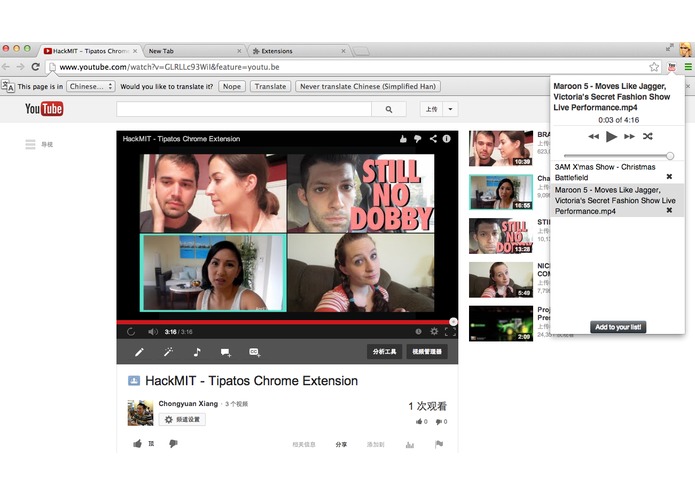
Task: Click the channel settings gear button
Action: click(x=182, y=420)
